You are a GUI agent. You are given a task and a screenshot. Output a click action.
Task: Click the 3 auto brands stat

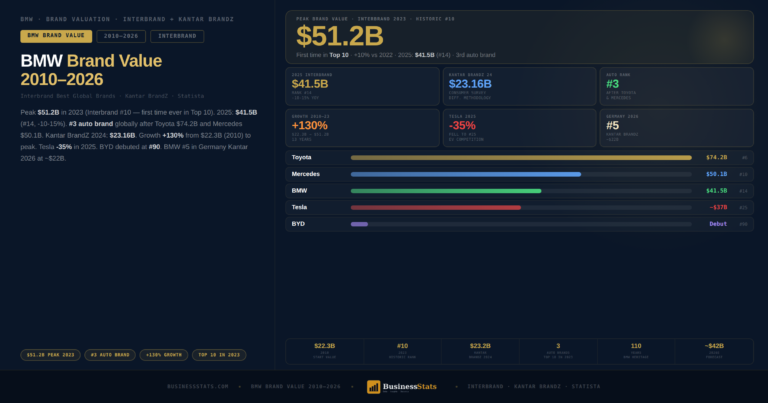coord(558,351)
